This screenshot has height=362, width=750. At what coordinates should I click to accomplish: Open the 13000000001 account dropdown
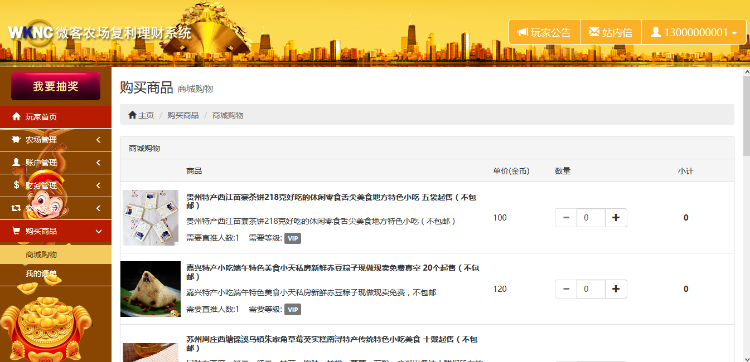tap(694, 32)
